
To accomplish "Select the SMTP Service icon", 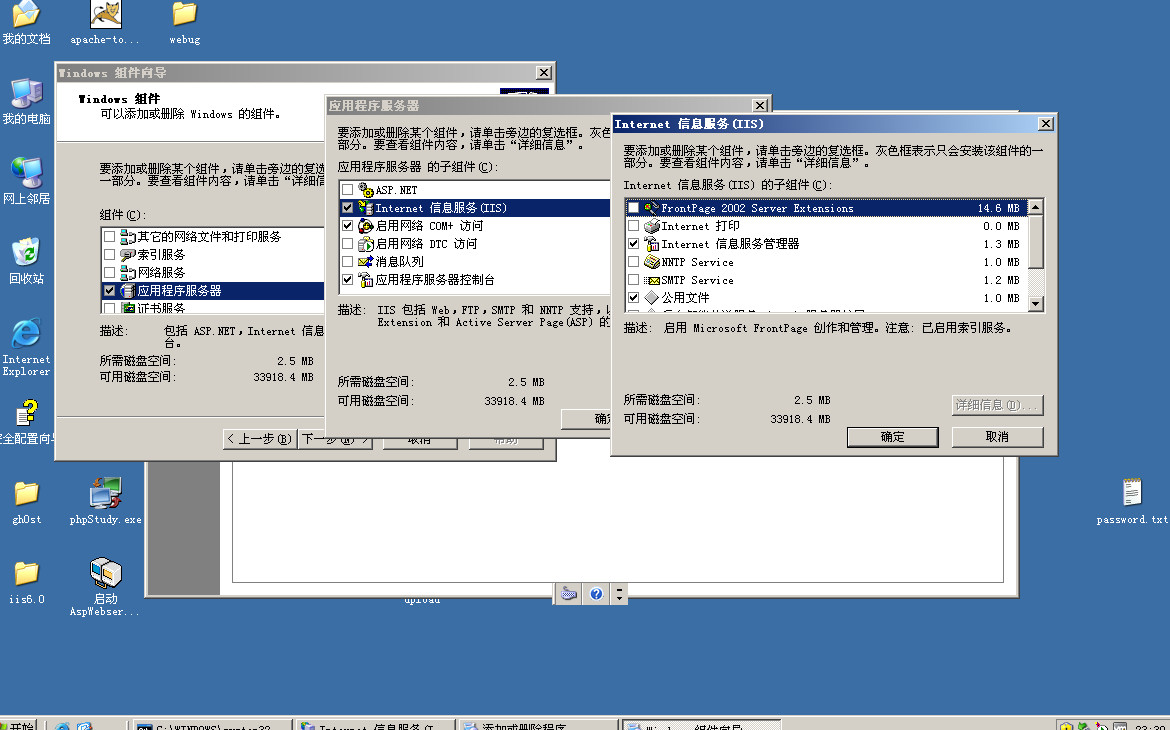I will click(651, 281).
